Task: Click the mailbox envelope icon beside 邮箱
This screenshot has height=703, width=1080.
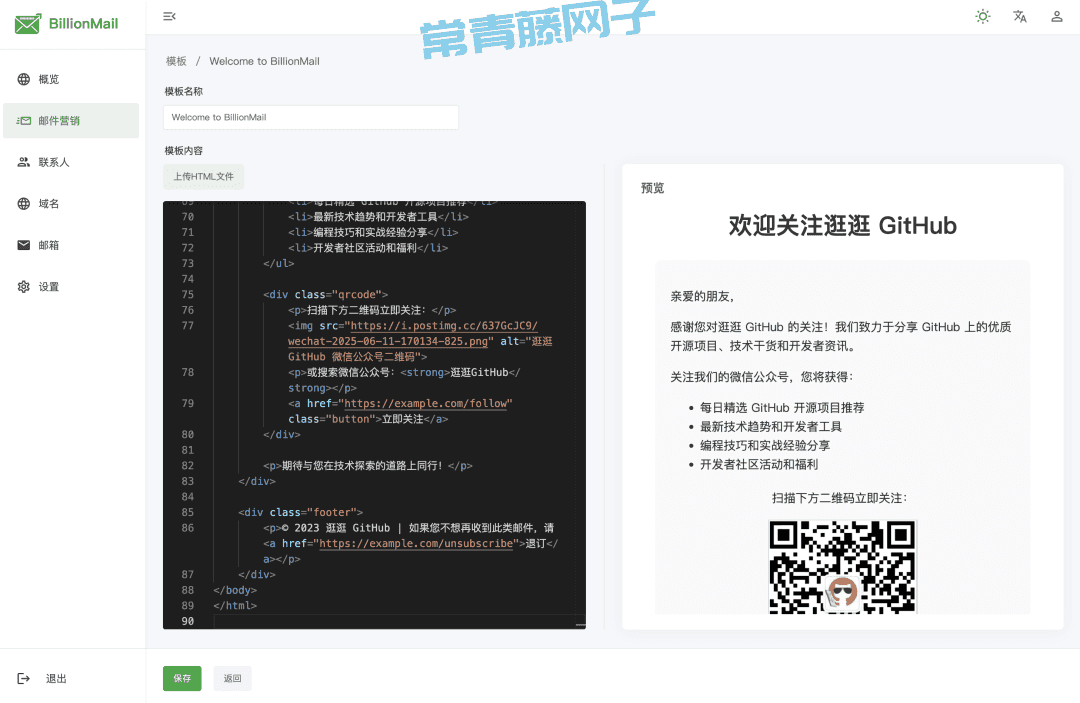Action: coord(24,245)
